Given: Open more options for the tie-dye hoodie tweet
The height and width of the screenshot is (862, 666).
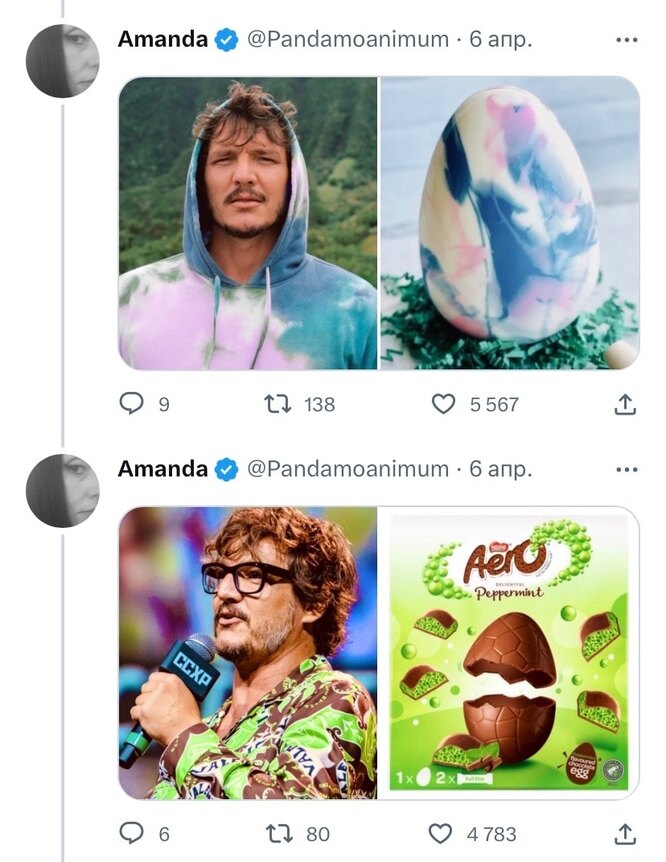Looking at the screenshot, I should tap(626, 40).
